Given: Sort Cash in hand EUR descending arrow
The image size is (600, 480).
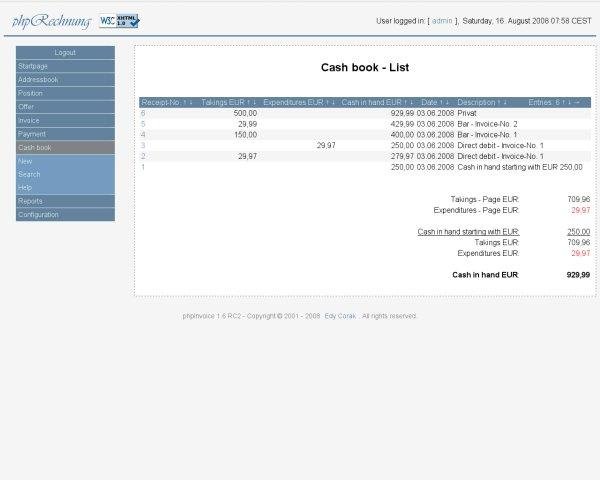Looking at the screenshot, I should [x=411, y=102].
